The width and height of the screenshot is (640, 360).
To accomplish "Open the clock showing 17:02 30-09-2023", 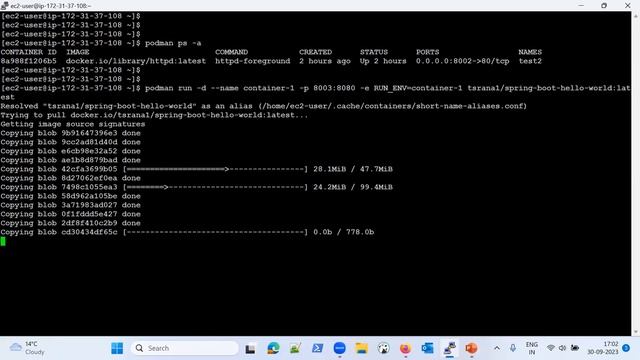I will (603, 348).
